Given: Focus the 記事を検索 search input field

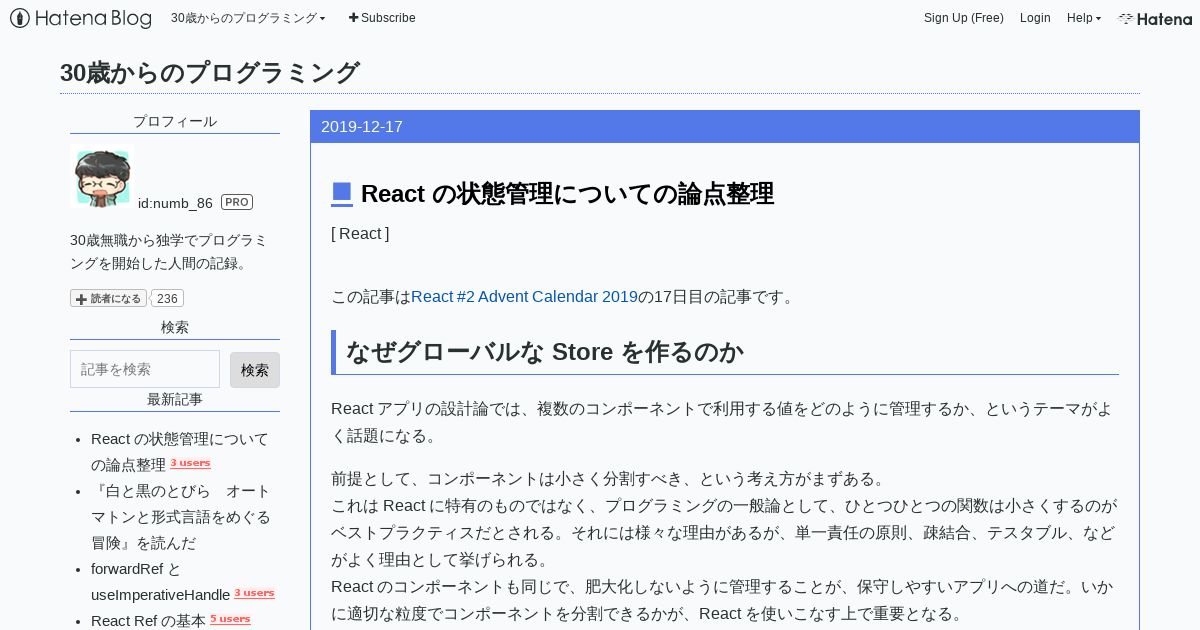Looking at the screenshot, I should 145,369.
